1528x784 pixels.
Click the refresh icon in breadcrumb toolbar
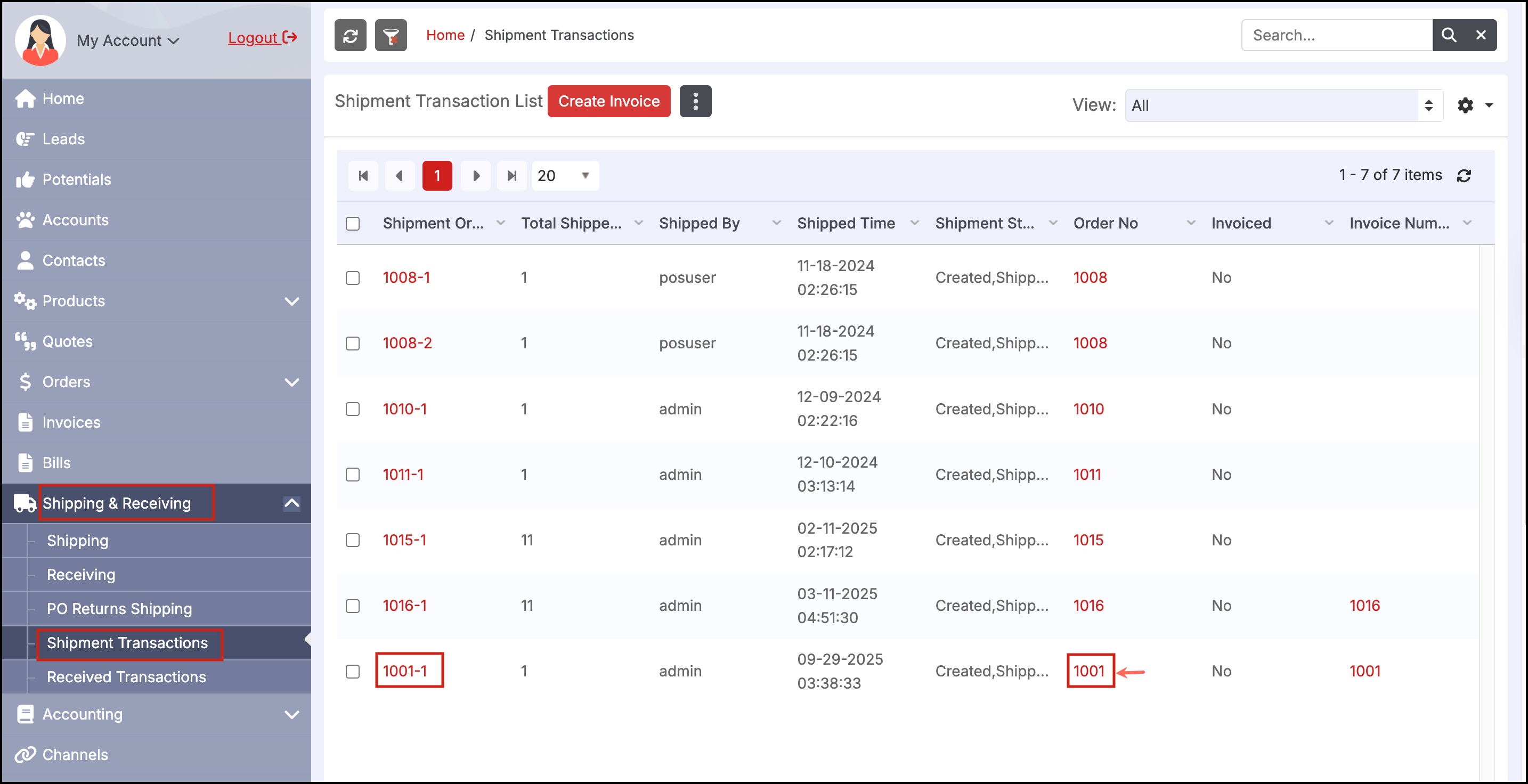coord(350,36)
